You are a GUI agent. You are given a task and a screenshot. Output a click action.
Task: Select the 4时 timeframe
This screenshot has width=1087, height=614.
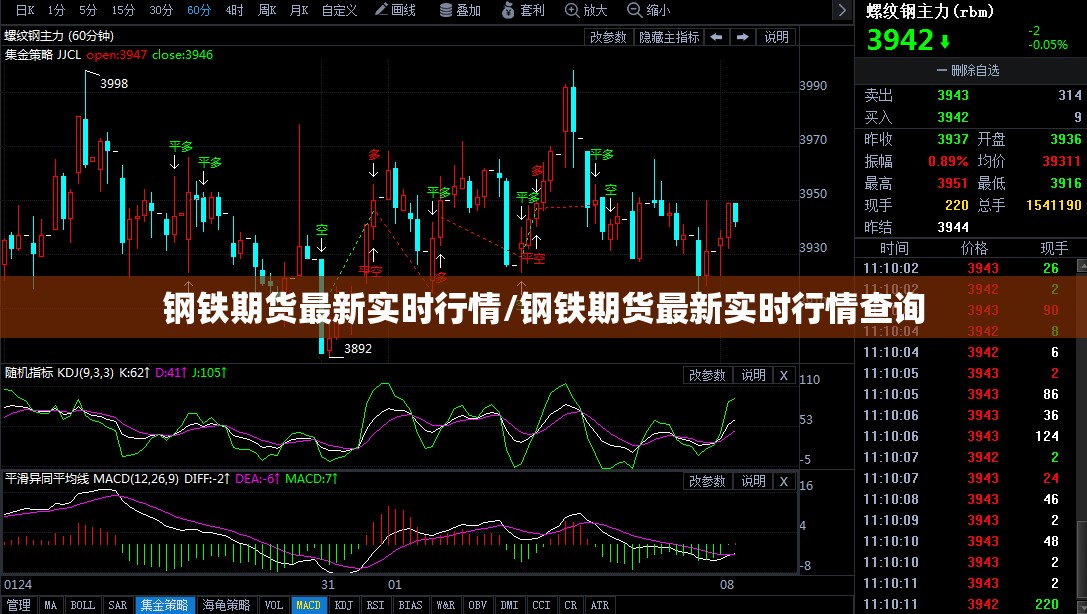pos(234,10)
